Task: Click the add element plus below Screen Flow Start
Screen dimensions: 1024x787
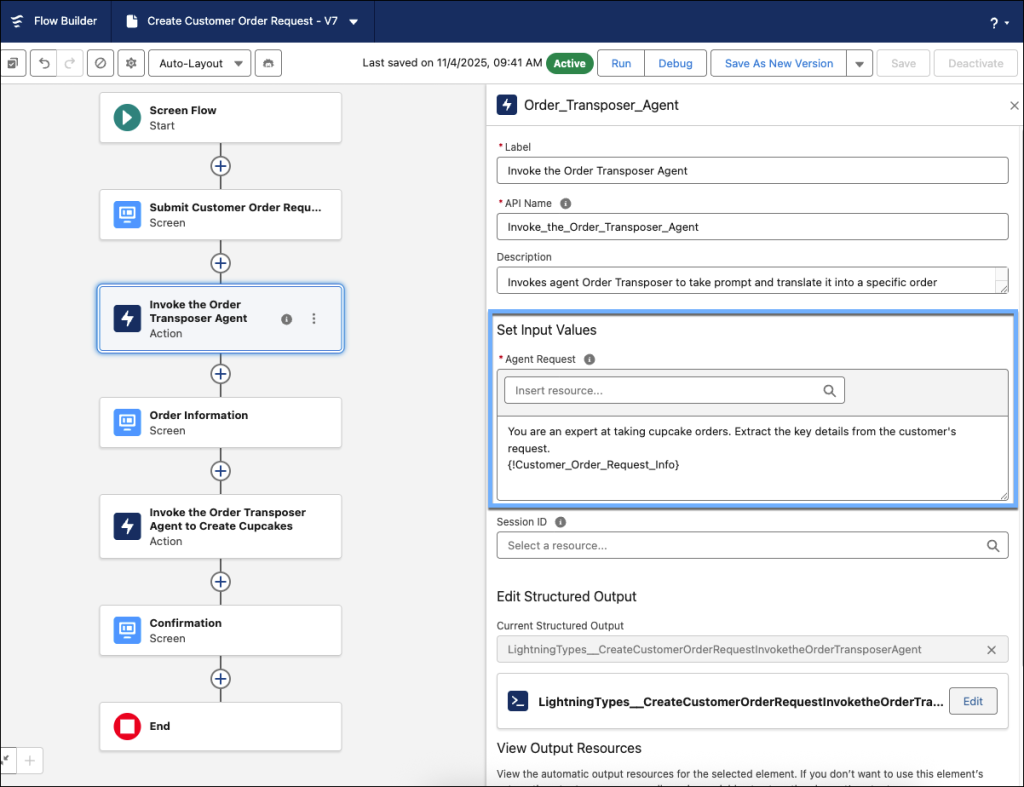Action: [220, 166]
